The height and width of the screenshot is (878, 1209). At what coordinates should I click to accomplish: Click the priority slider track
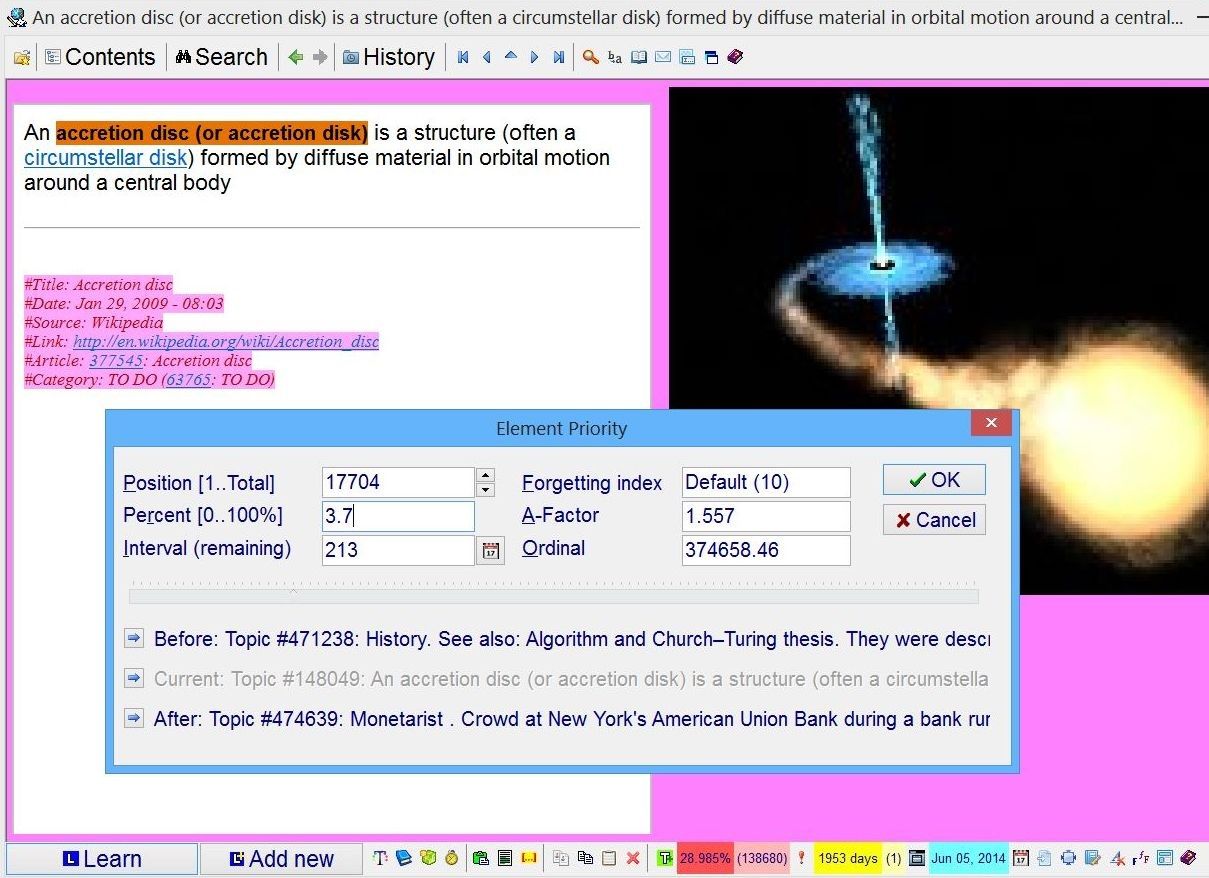click(553, 596)
